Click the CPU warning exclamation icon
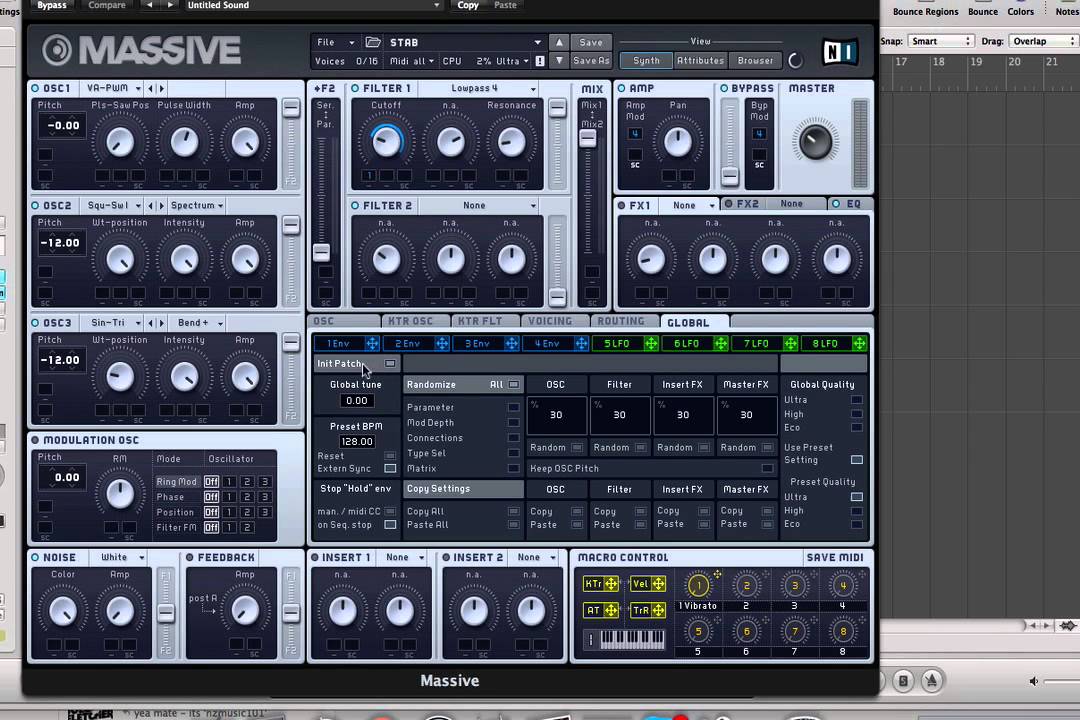 [540, 61]
